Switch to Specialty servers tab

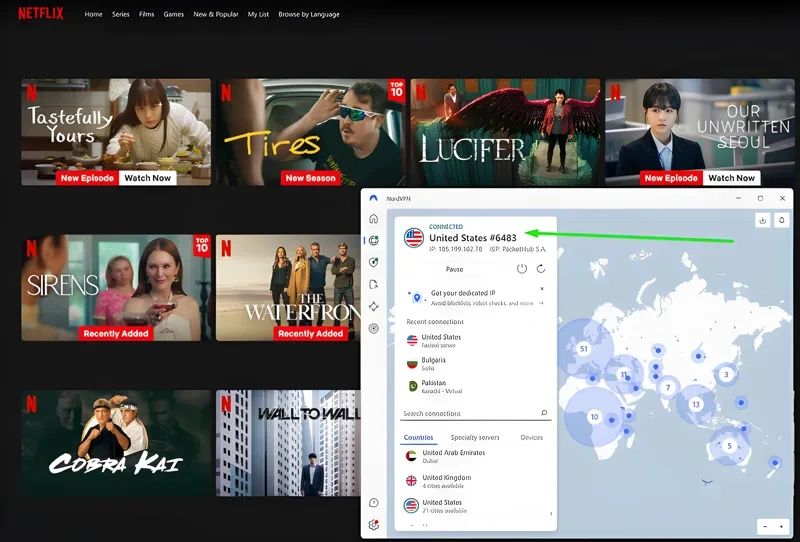coord(475,437)
